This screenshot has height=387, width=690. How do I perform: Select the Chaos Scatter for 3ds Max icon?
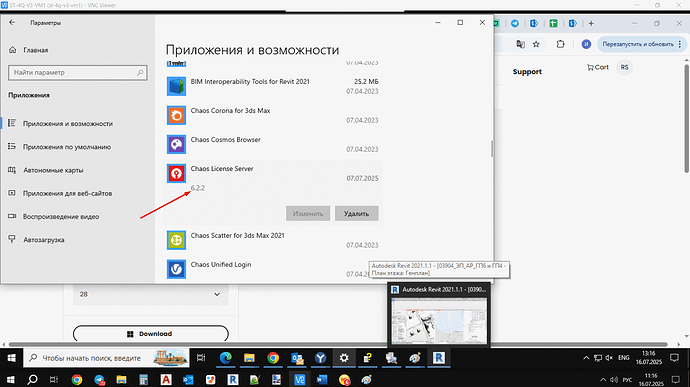pos(176,240)
